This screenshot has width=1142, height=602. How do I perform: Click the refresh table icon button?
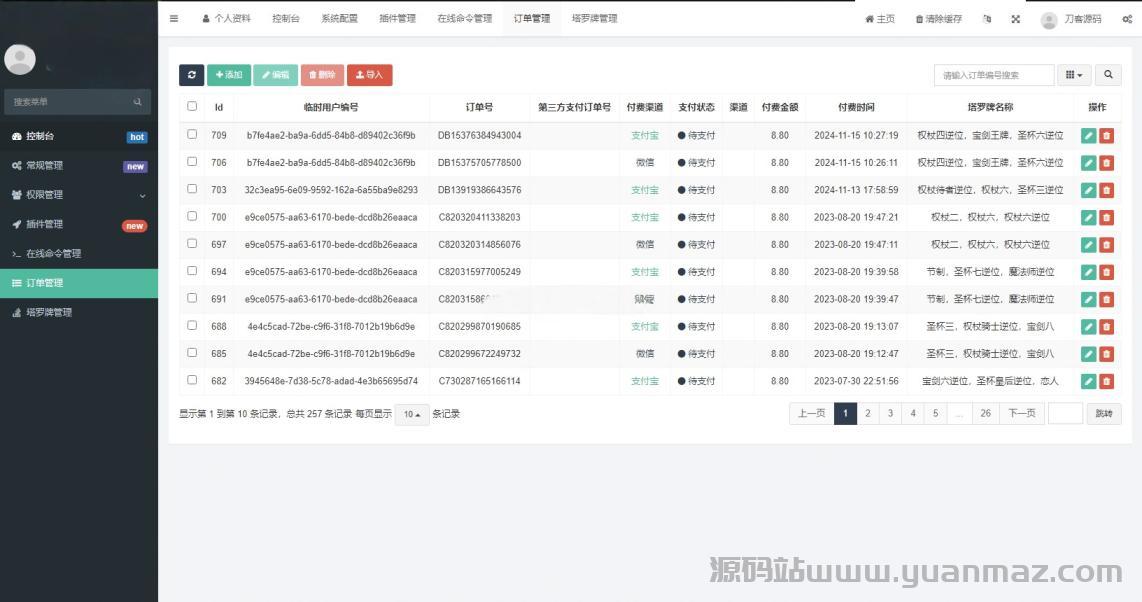click(191, 75)
